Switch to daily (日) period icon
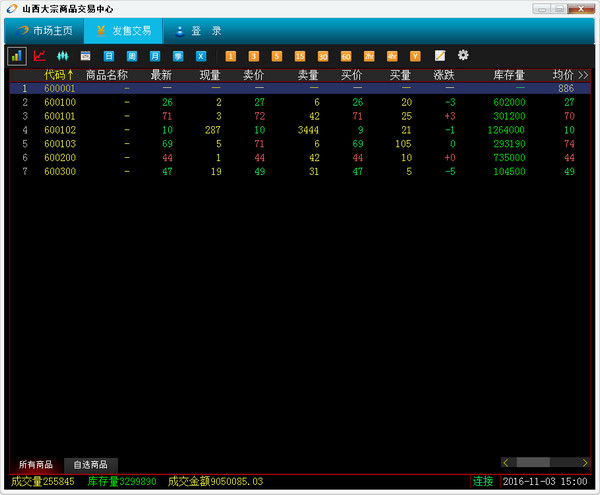Screen dimensions: 600x495 [x=109, y=56]
